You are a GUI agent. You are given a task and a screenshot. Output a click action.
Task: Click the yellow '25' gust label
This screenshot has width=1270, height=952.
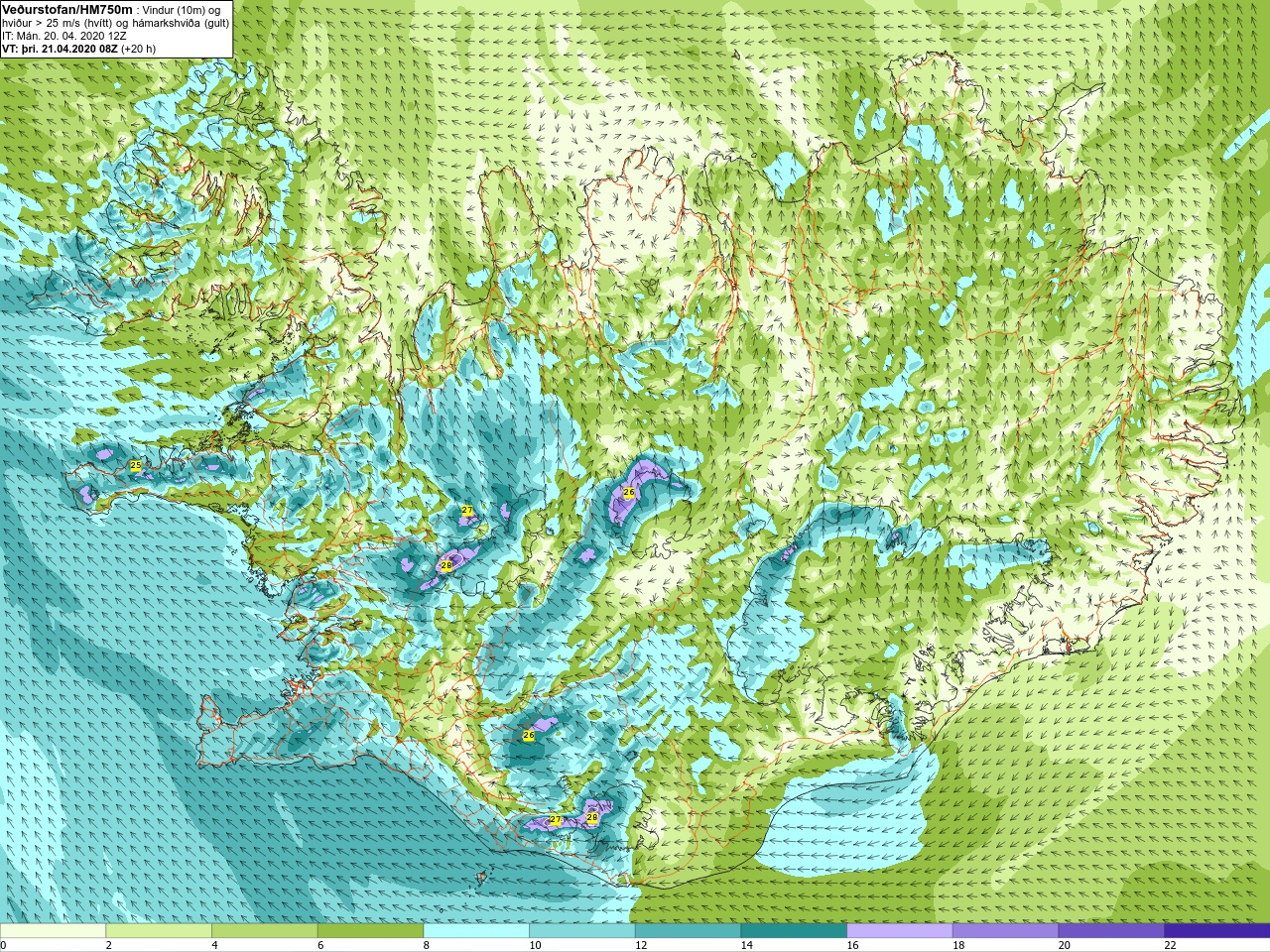(136, 465)
